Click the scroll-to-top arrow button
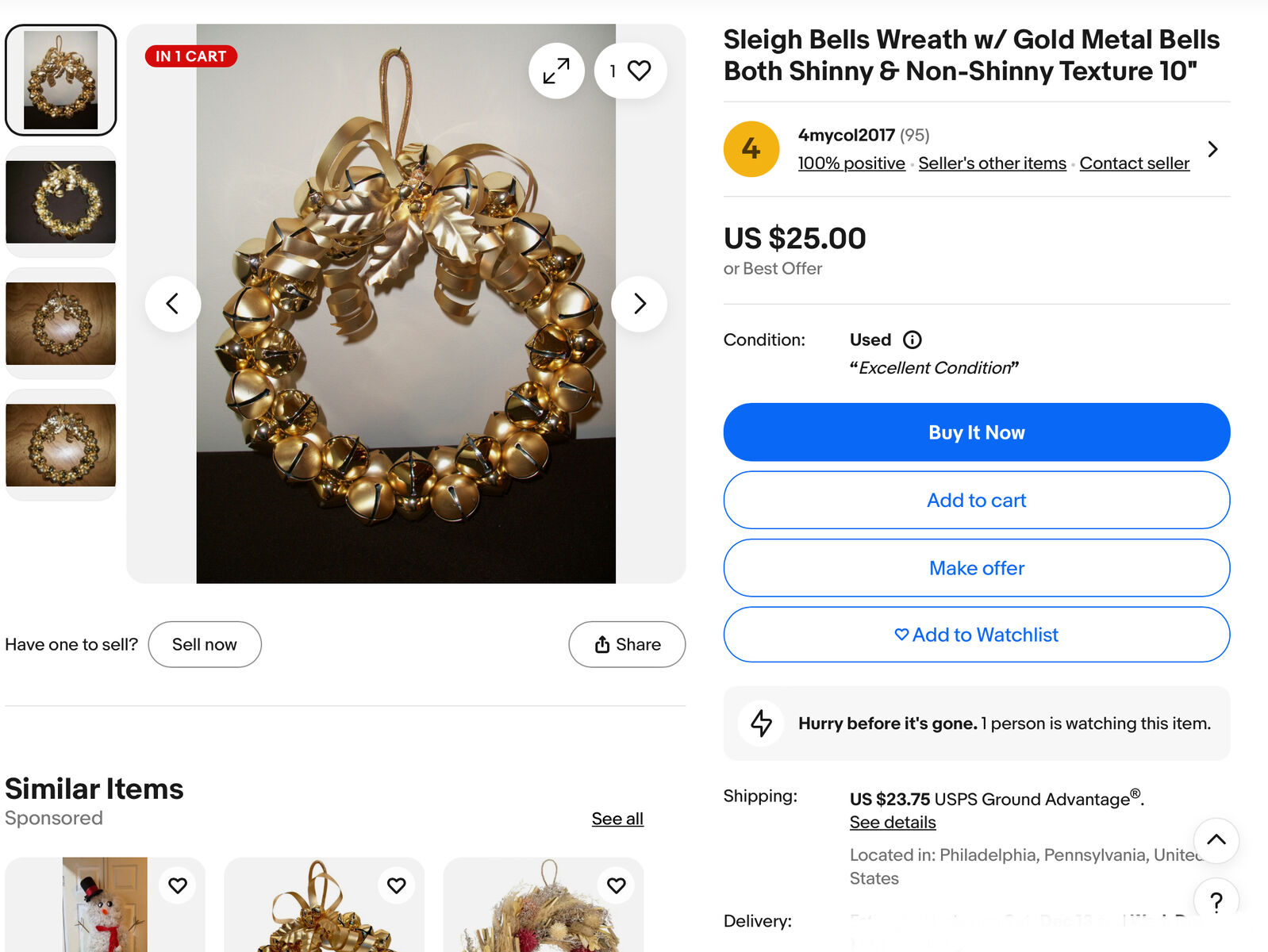 [1216, 840]
